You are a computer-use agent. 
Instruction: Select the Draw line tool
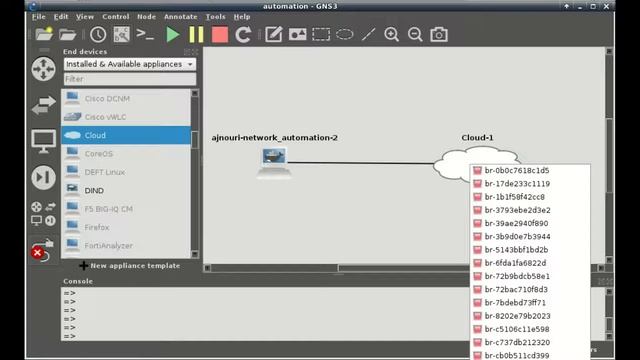tap(368, 35)
